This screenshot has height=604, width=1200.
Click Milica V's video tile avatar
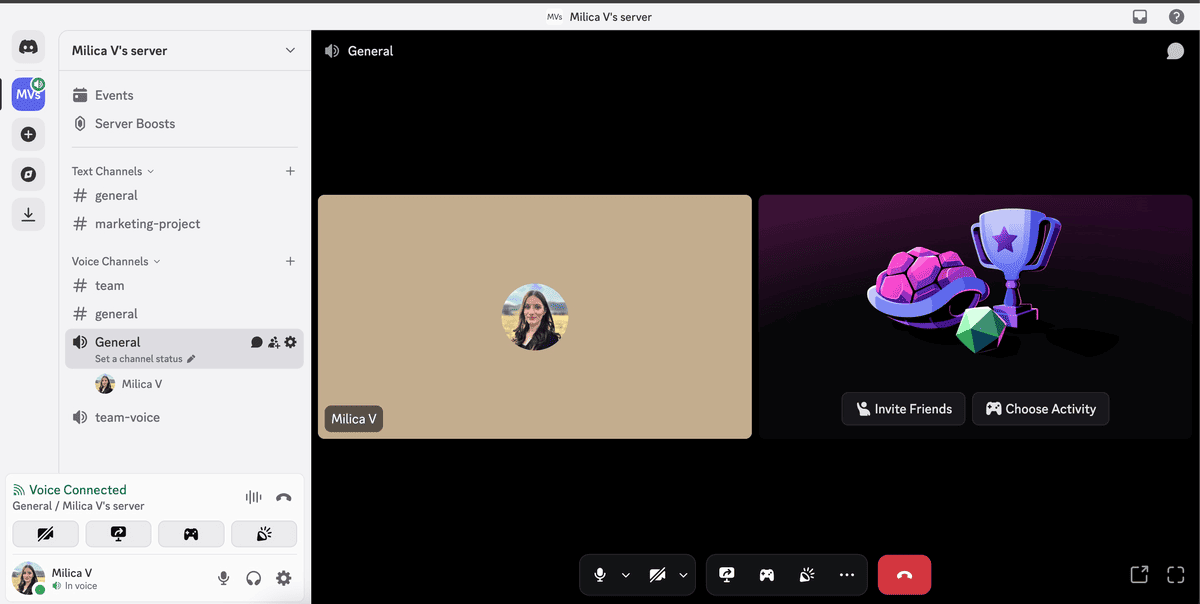[535, 316]
